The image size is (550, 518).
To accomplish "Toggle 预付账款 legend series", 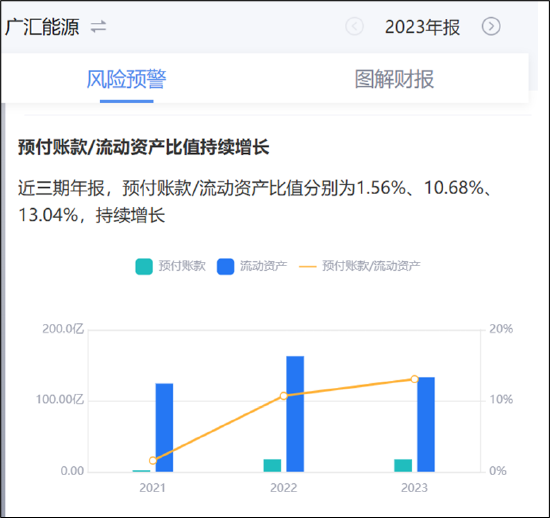I will pos(170,266).
